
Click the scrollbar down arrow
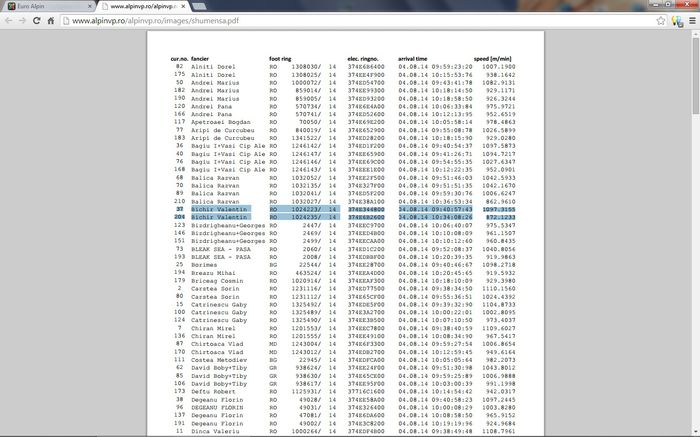click(695, 432)
